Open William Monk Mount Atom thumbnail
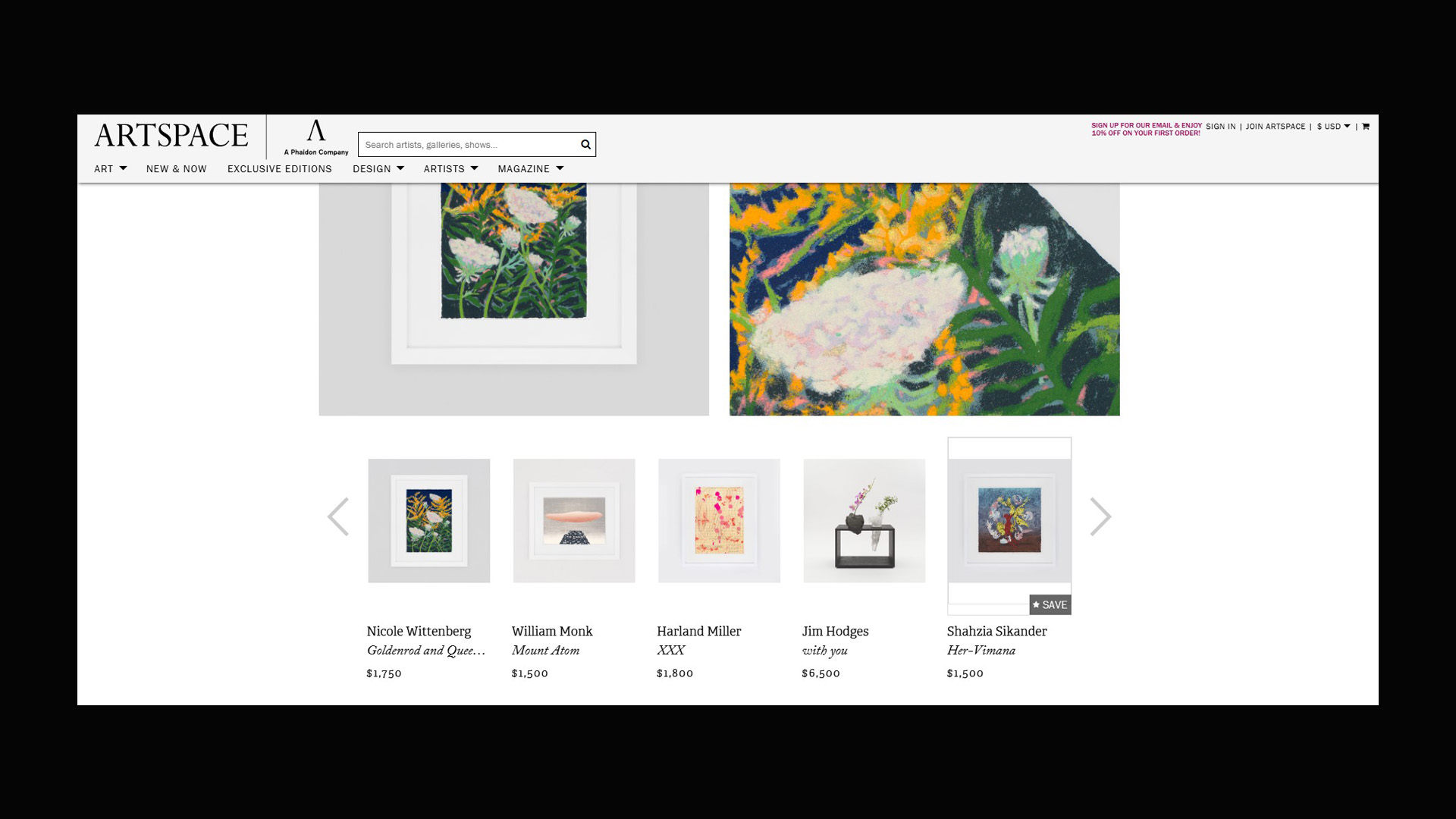Viewport: 1456px width, 819px height. coord(574,521)
